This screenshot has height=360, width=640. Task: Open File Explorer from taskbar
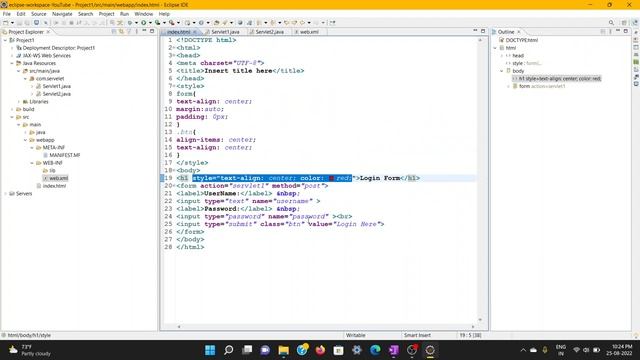point(283,350)
